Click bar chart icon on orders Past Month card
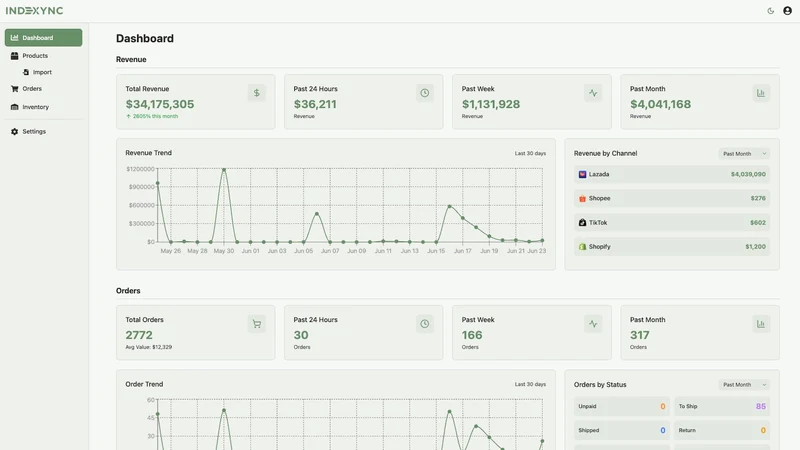The image size is (800, 450). (761, 324)
